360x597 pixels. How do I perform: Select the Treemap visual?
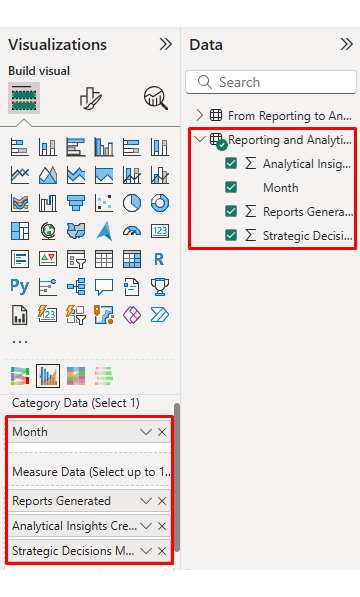(19, 231)
